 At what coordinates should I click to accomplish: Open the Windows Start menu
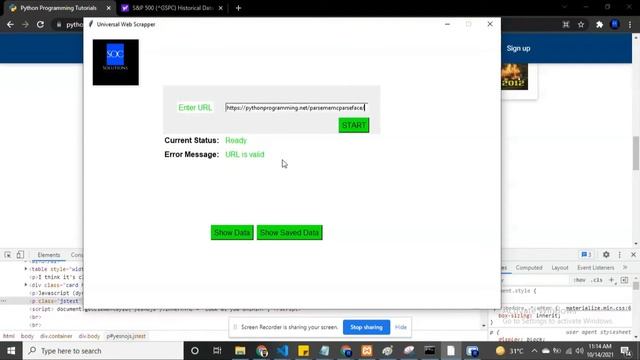point(11,351)
